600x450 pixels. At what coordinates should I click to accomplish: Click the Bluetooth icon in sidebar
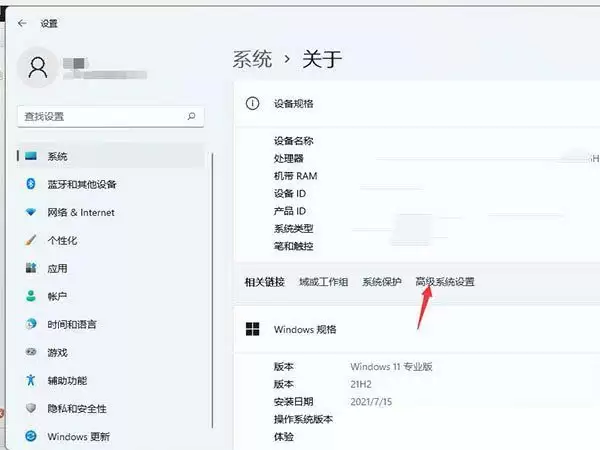click(x=31, y=184)
